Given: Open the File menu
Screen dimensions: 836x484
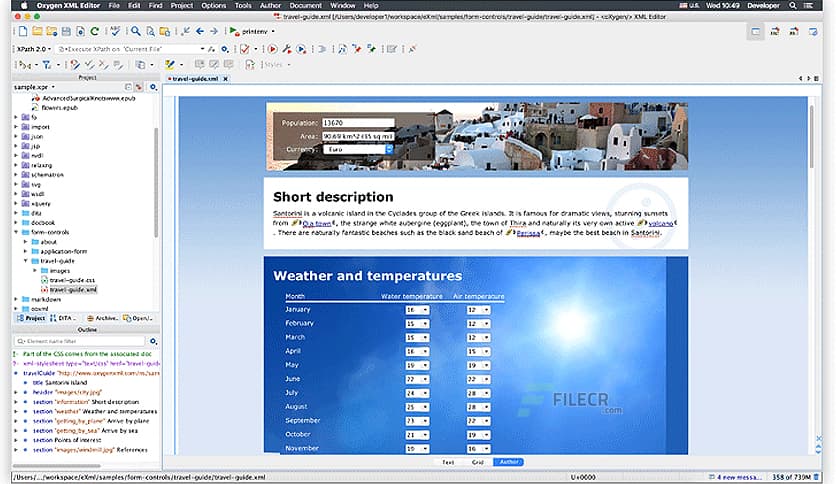Looking at the screenshot, I should 114,5.
